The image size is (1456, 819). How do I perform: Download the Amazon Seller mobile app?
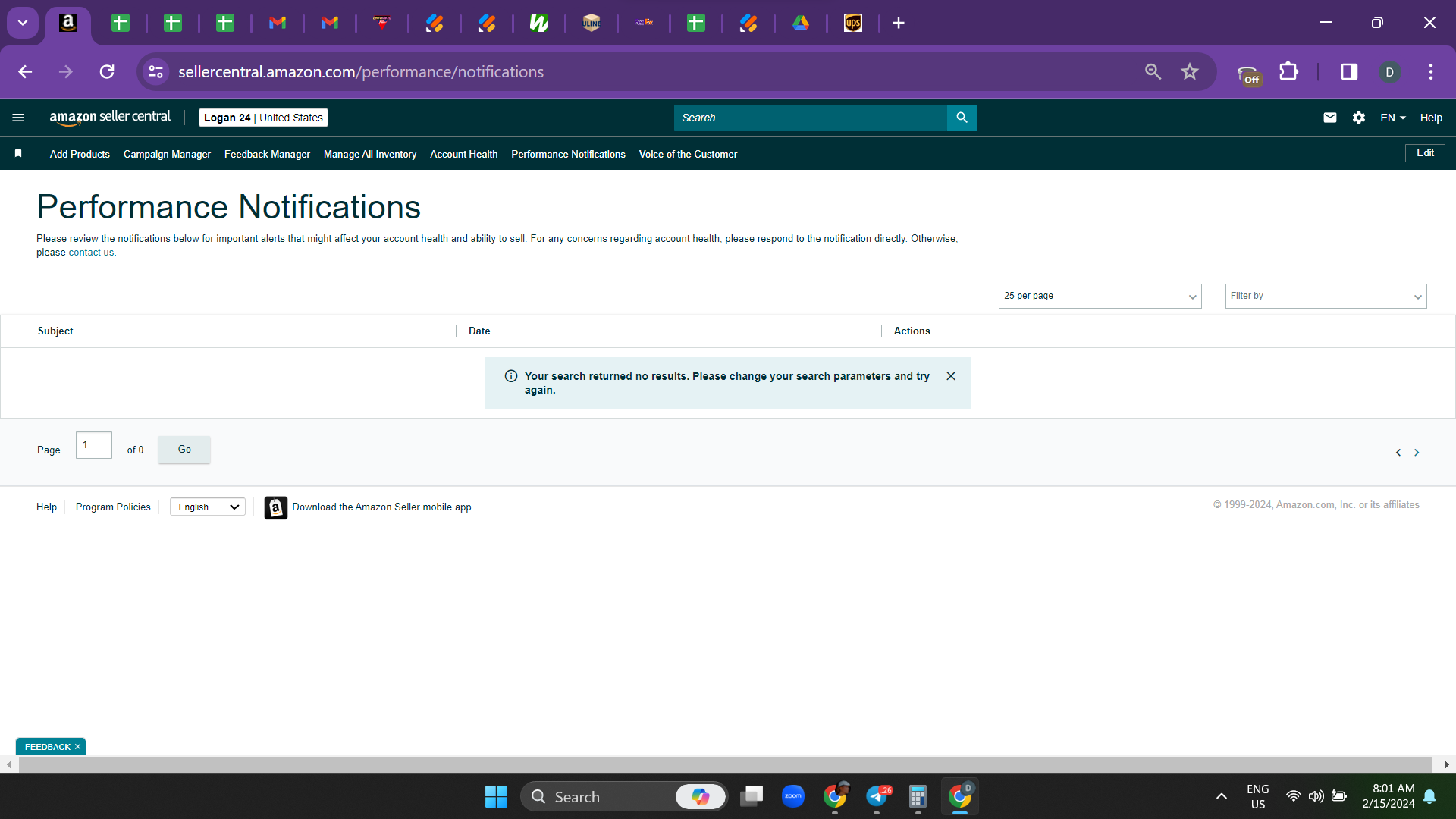point(368,507)
